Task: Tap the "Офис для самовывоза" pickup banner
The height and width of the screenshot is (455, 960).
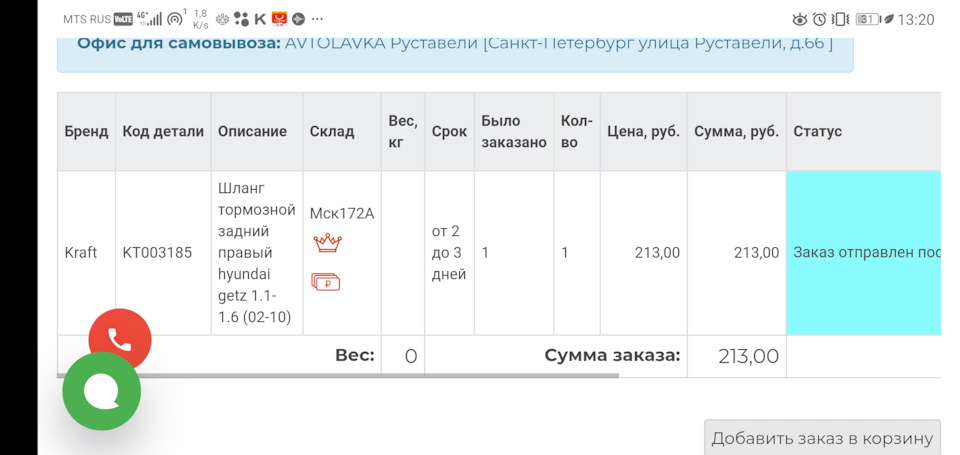Action: pos(455,44)
